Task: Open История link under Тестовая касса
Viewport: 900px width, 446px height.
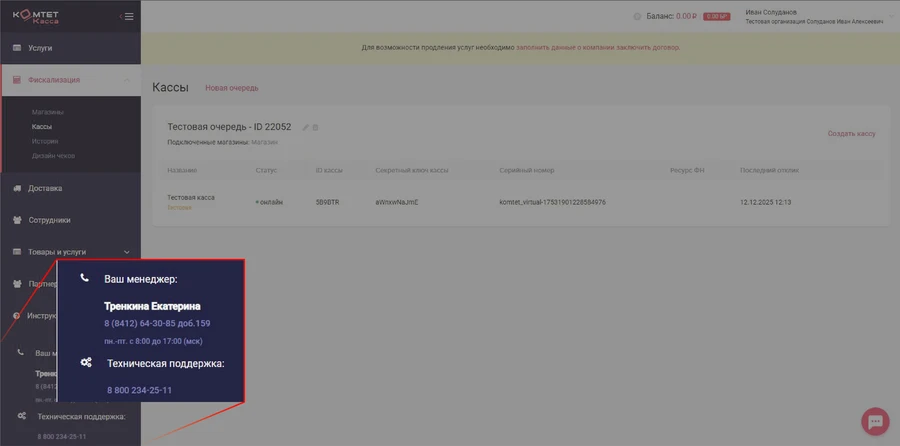Action: (179, 207)
